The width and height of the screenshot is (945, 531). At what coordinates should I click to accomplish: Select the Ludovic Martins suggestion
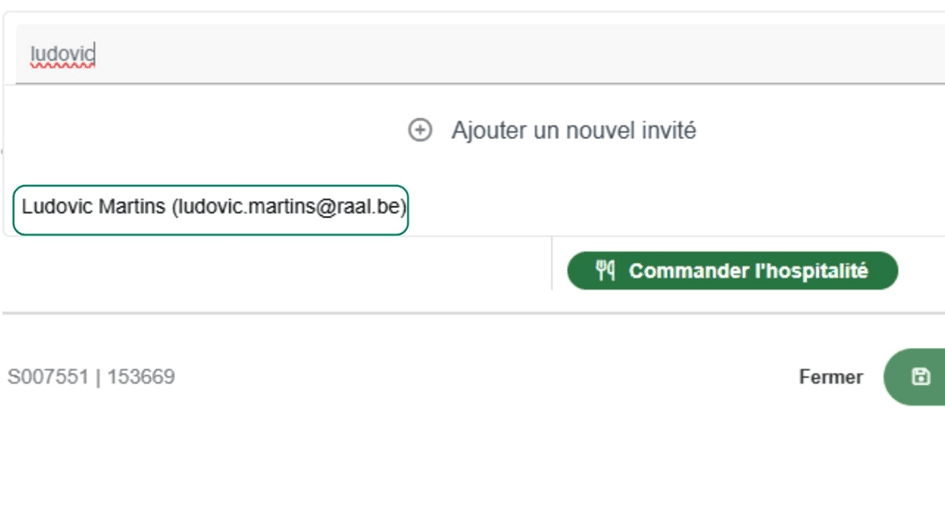pyautogui.click(x=211, y=208)
